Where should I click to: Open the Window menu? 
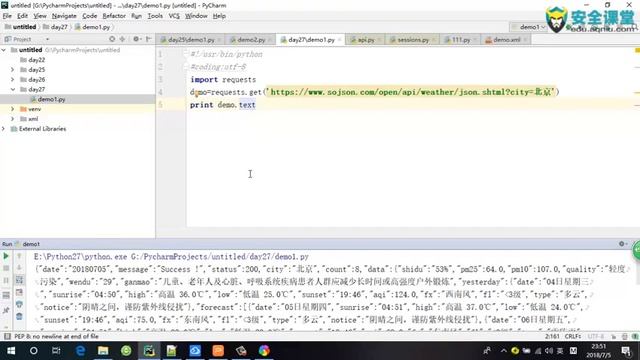(196, 16)
